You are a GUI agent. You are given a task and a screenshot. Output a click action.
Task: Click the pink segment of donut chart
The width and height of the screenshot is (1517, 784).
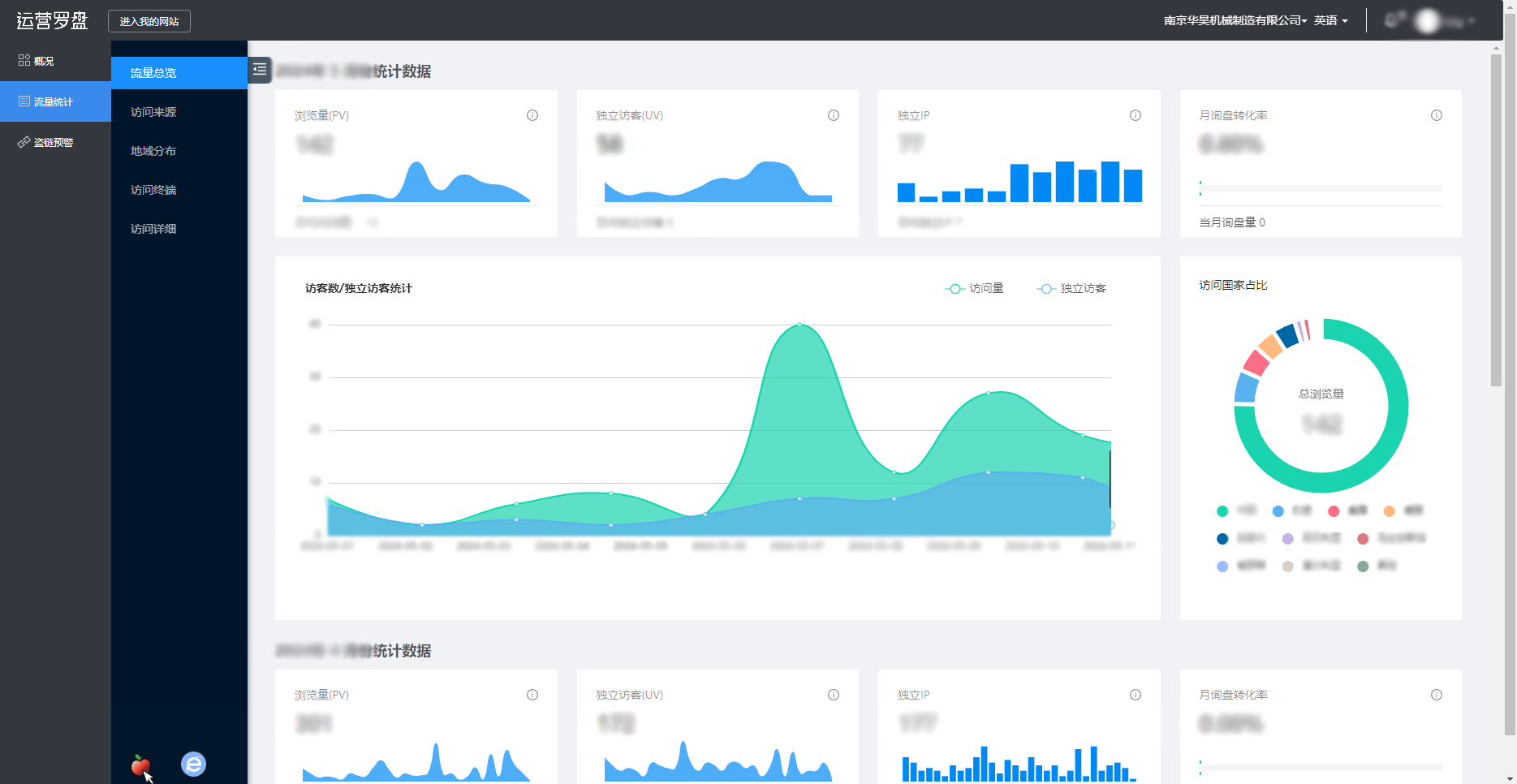[x=1256, y=362]
